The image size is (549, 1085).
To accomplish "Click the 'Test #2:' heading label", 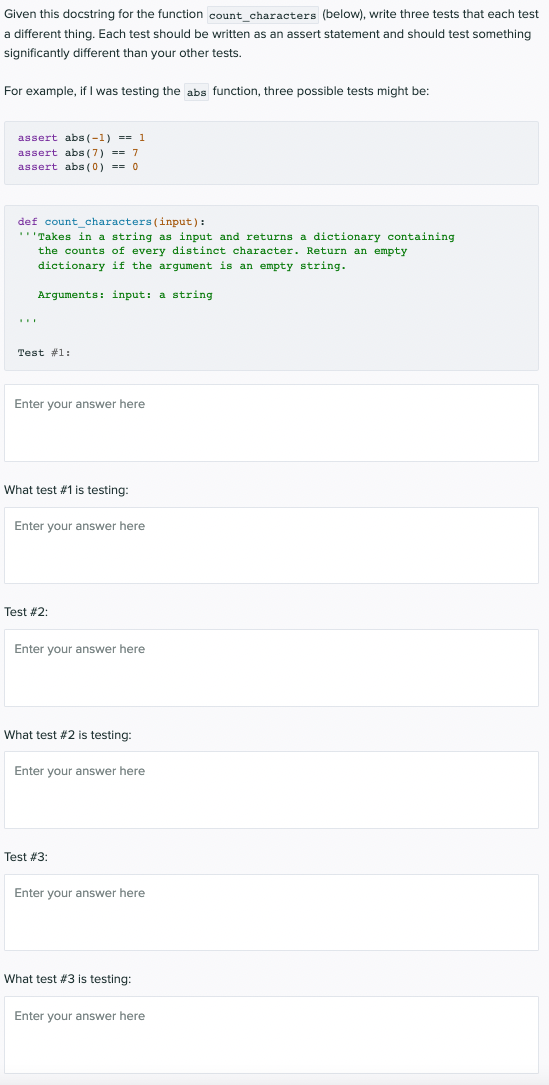I will 26,612.
